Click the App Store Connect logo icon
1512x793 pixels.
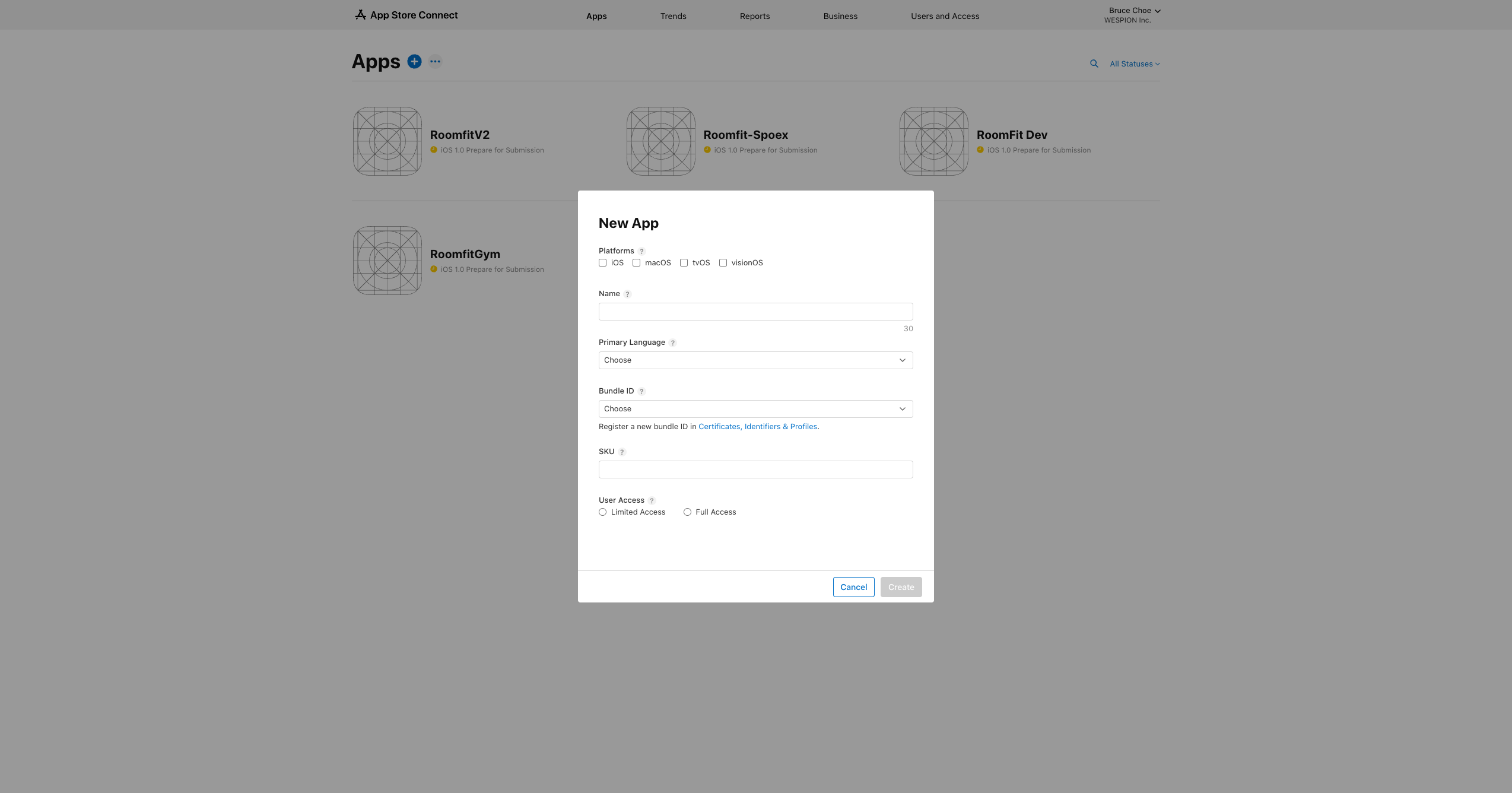click(x=360, y=15)
